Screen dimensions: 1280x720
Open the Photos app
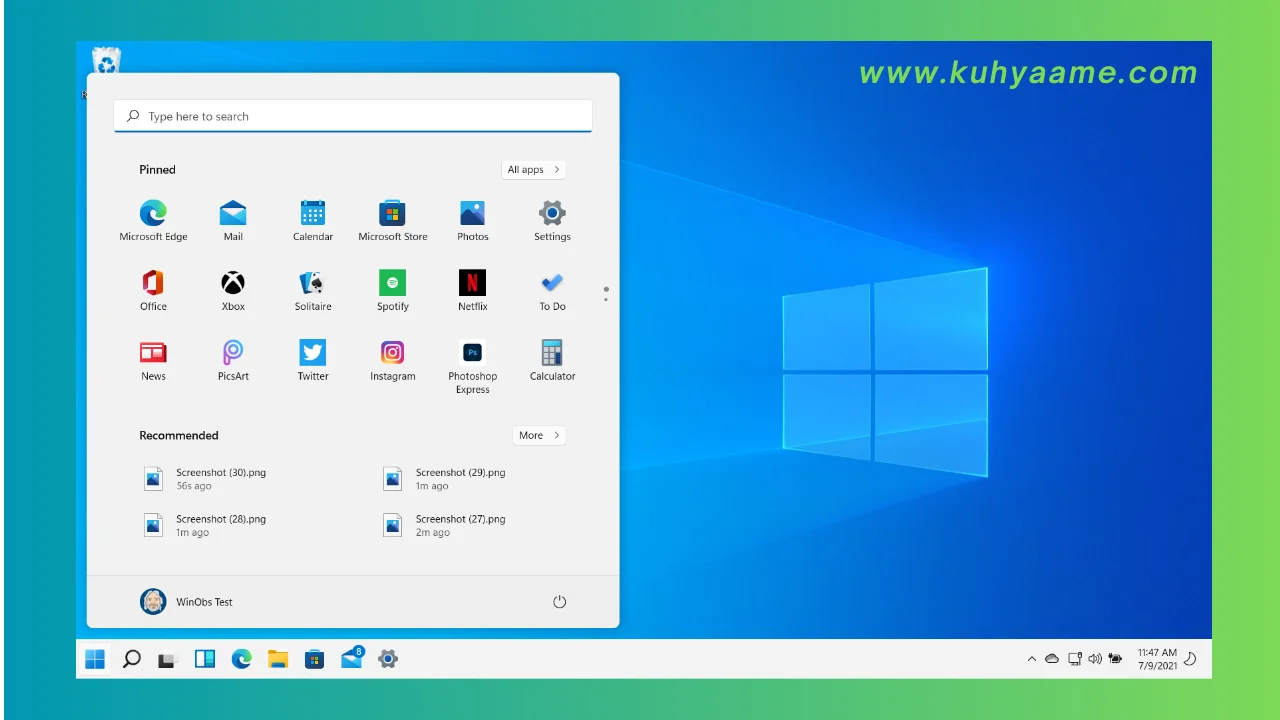pos(472,220)
